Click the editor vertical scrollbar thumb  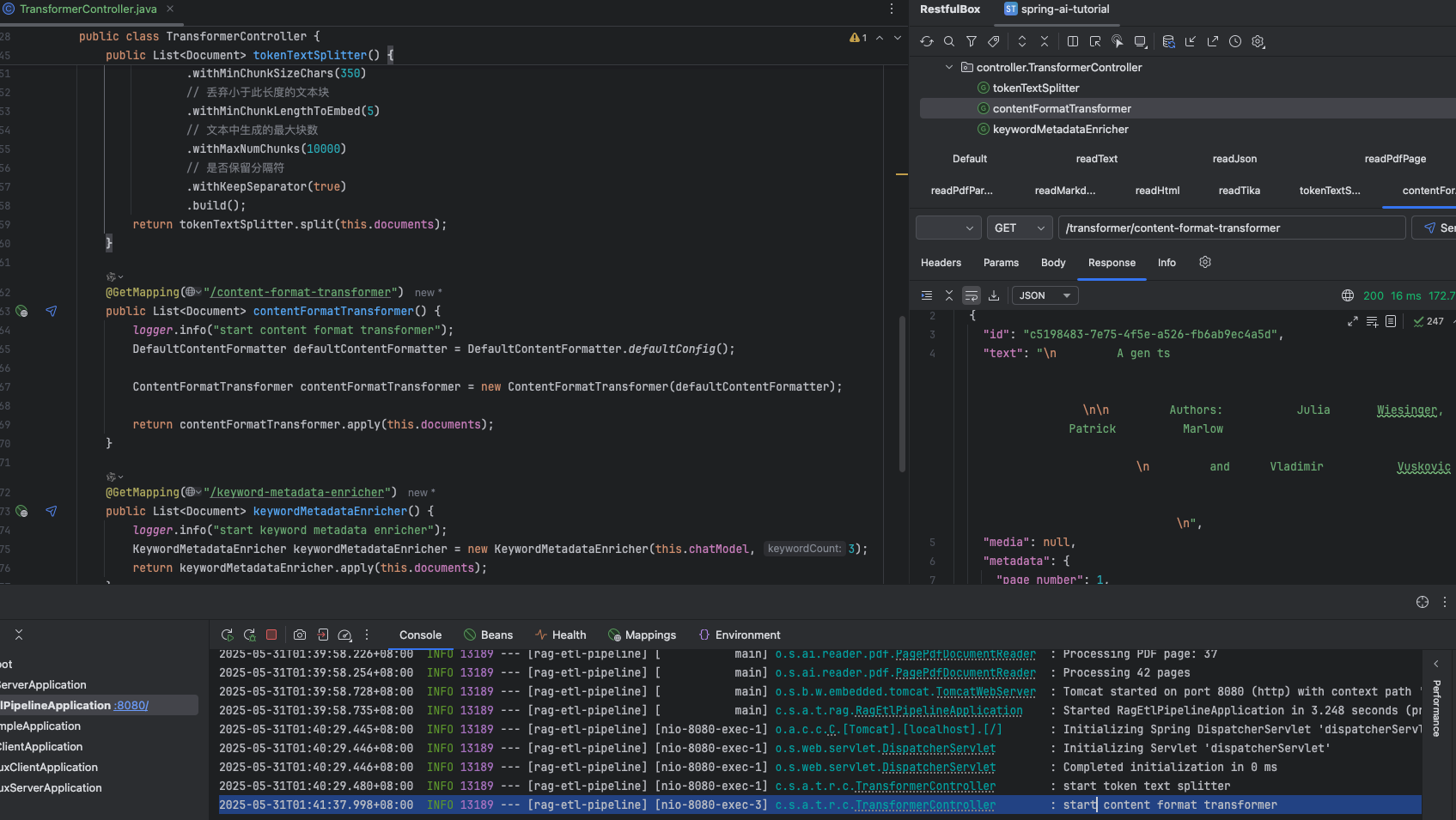pyautogui.click(x=902, y=393)
